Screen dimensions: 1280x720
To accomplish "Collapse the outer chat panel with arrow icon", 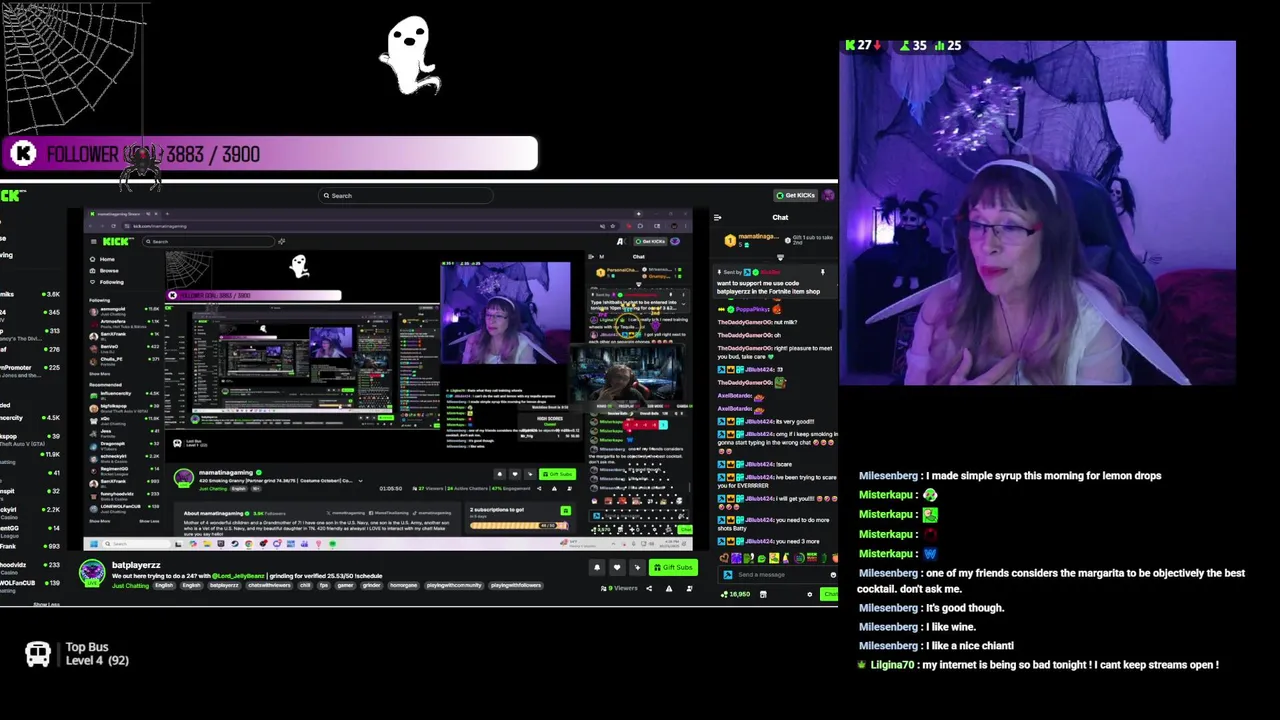I will 717,217.
